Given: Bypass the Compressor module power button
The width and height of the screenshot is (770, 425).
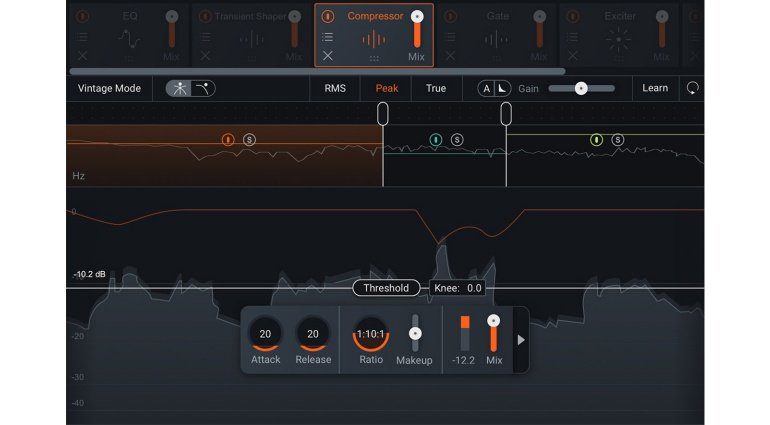Looking at the screenshot, I should click(327, 17).
